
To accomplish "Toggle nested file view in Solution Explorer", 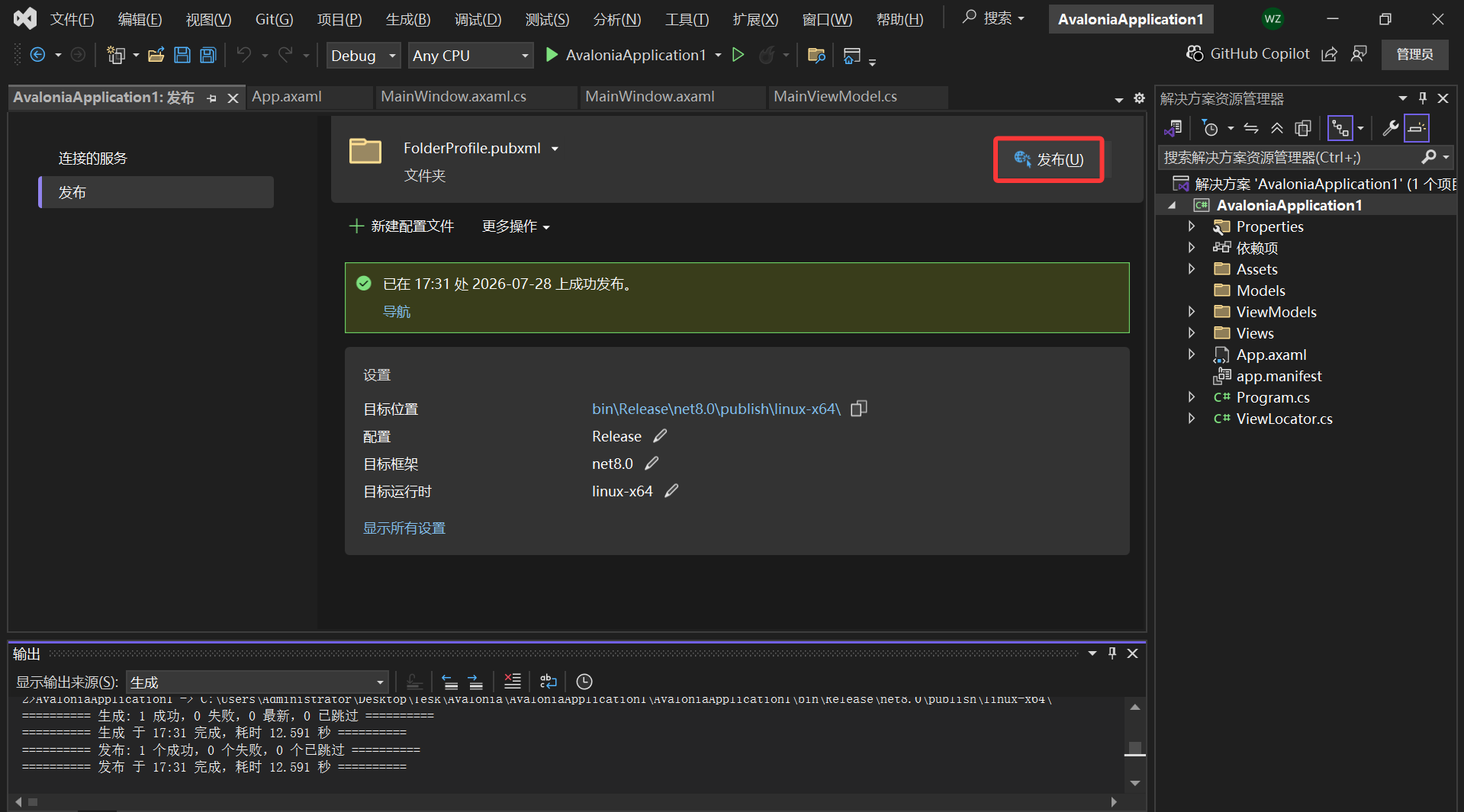I will (1340, 128).
